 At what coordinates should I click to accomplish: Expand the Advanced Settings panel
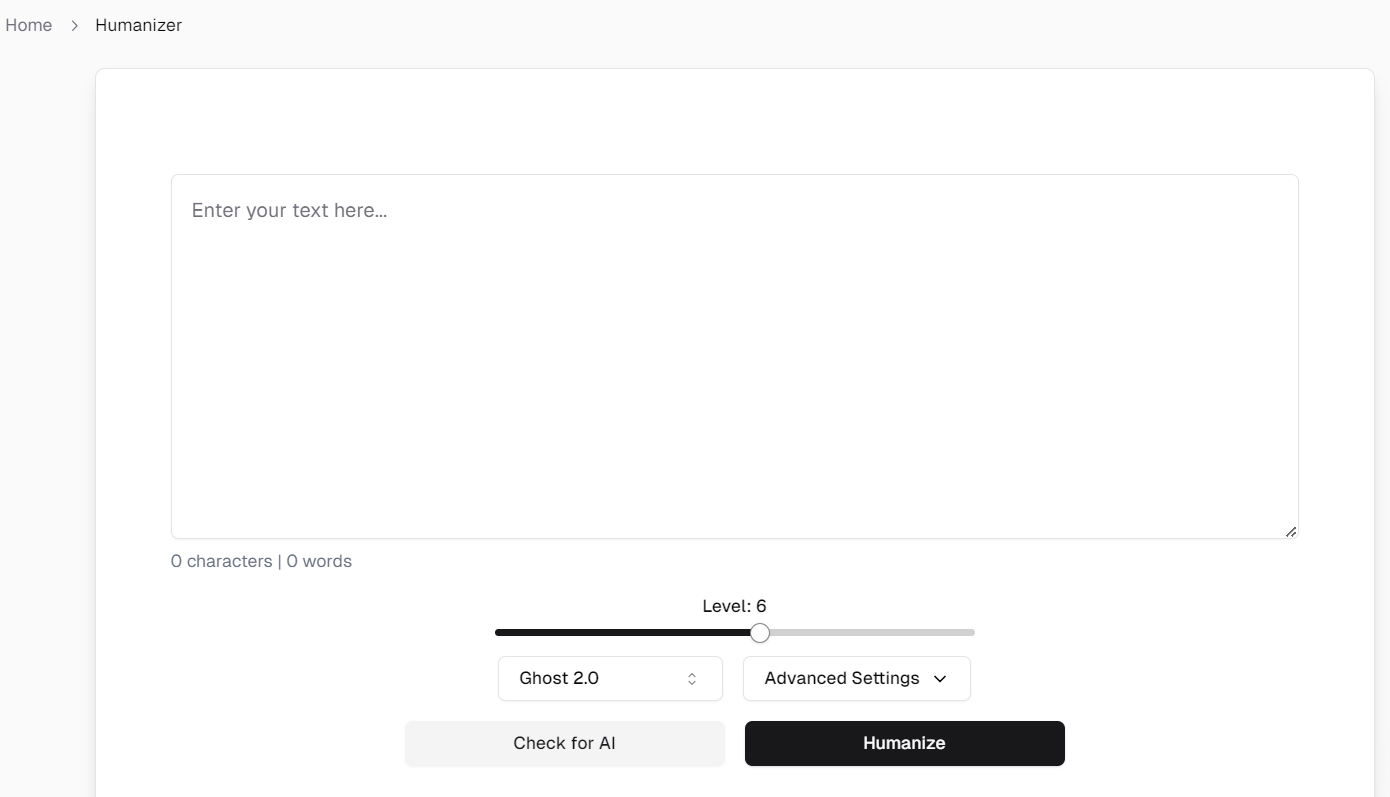pos(856,678)
